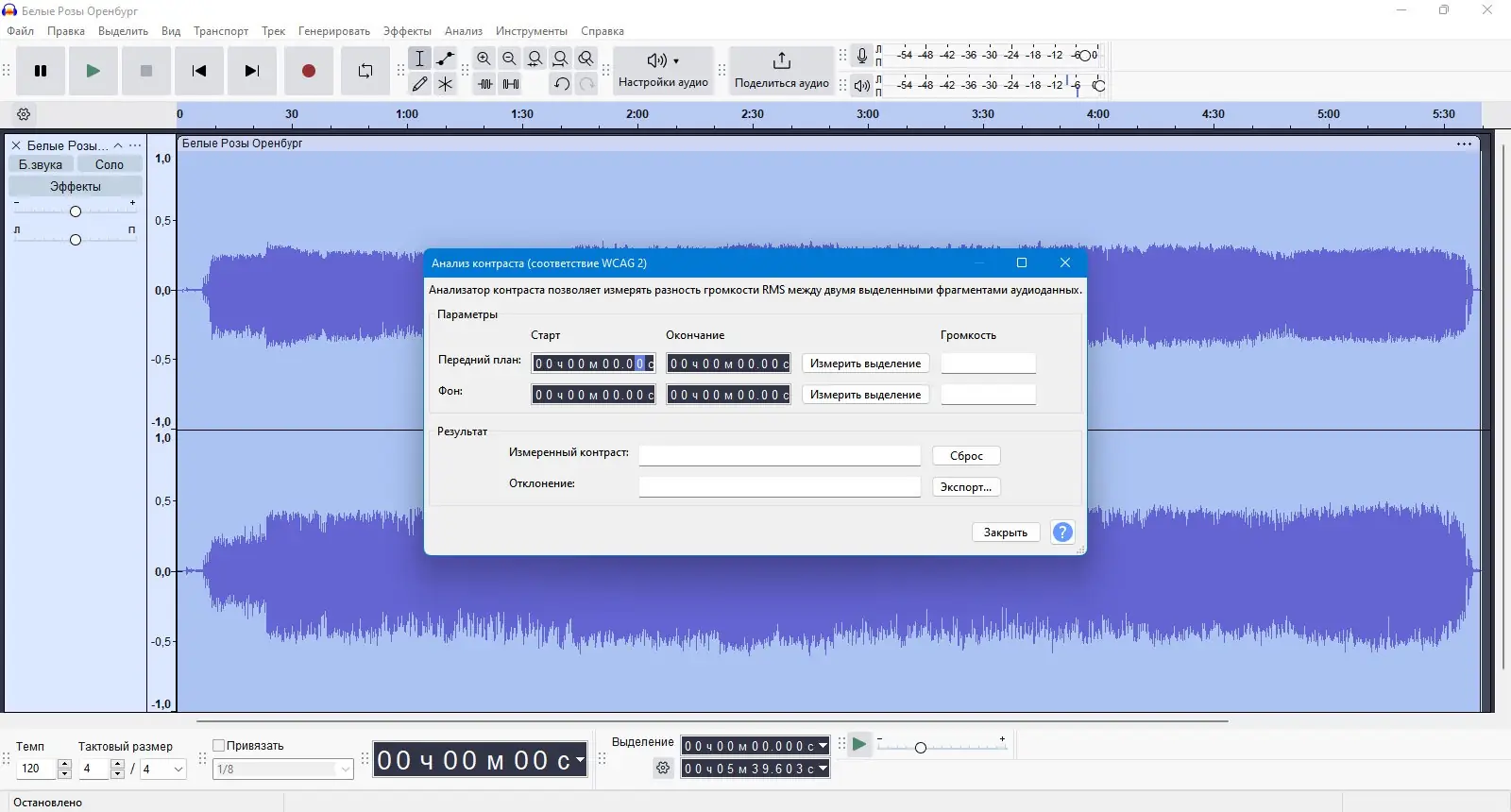Select the pencil Draw tool
This screenshot has height=812, width=1511.
(x=420, y=84)
